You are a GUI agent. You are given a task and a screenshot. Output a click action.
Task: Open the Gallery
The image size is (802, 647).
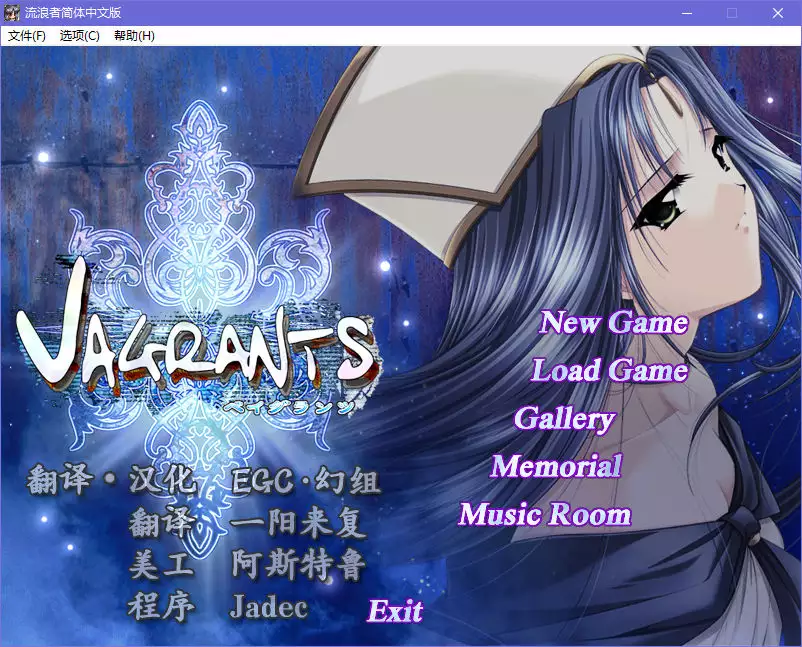tap(564, 419)
